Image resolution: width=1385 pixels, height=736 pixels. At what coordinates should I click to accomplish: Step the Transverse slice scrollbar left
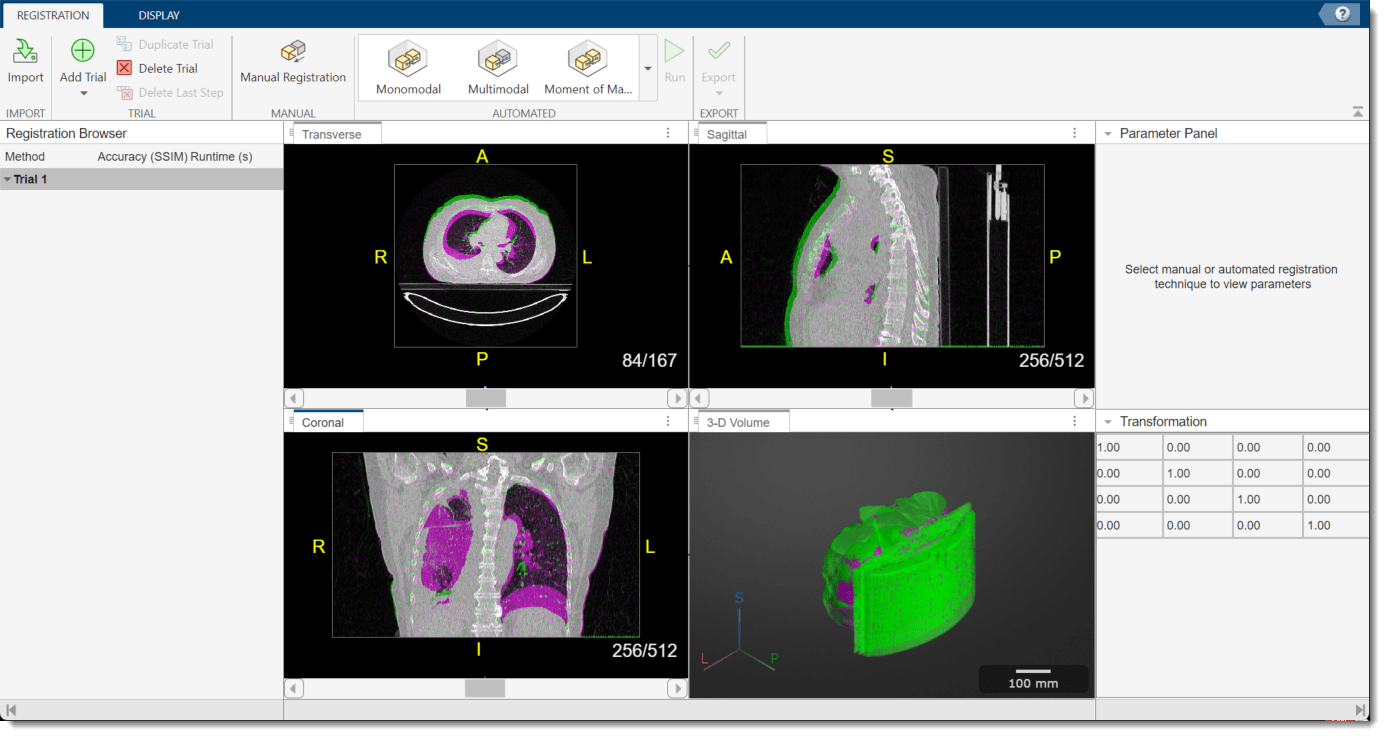[295, 398]
